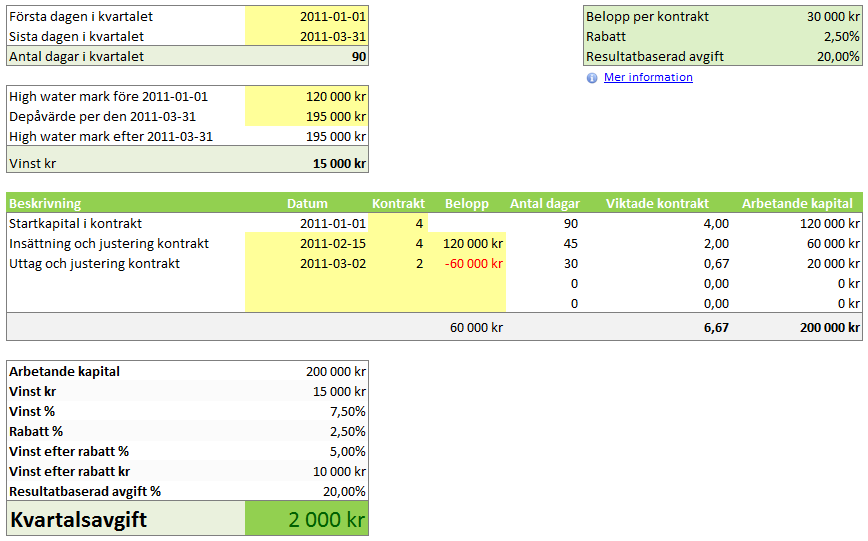
Task: Select Insättning och justering kontrakt label
Action: [x=108, y=243]
